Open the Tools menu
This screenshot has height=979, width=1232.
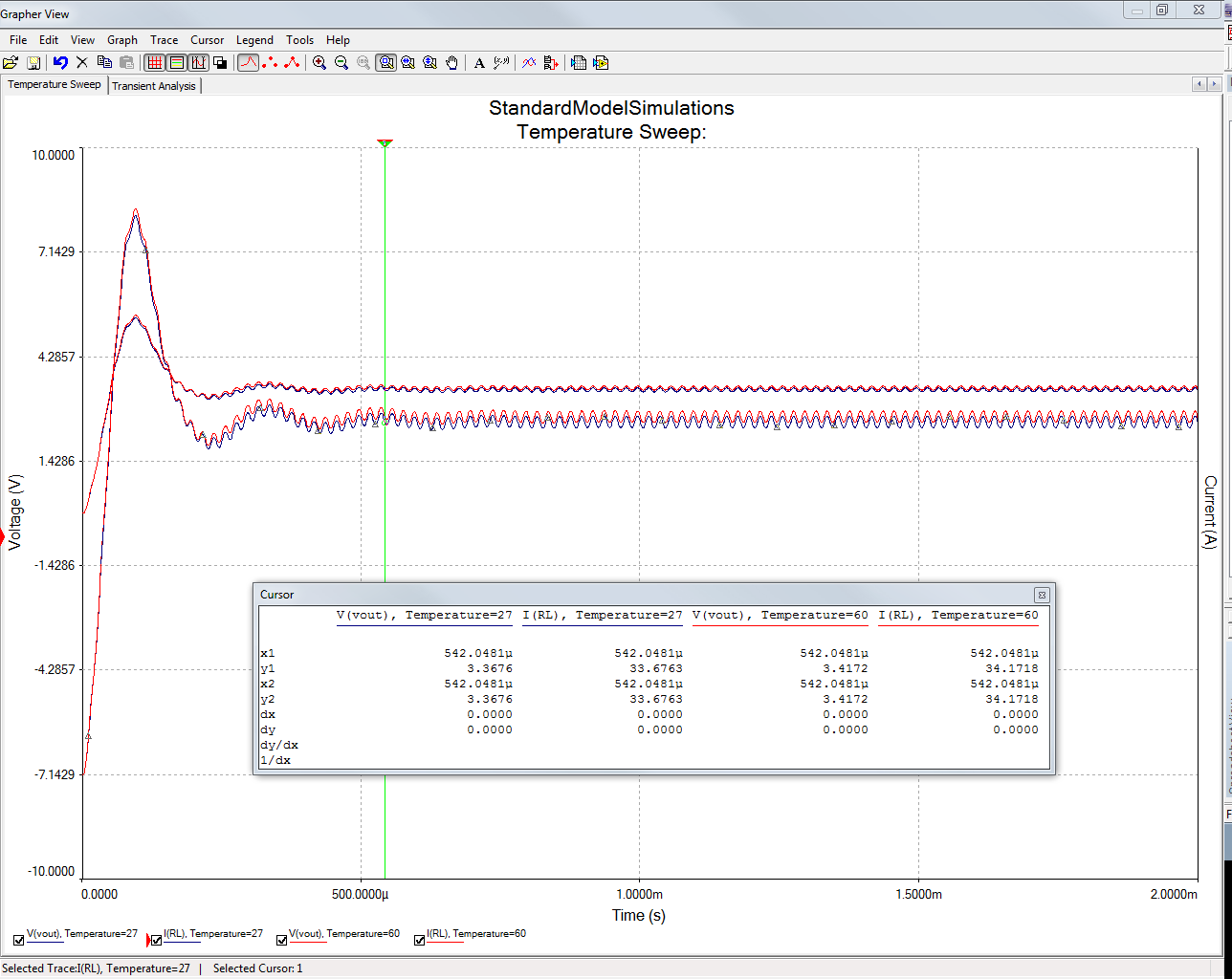300,40
